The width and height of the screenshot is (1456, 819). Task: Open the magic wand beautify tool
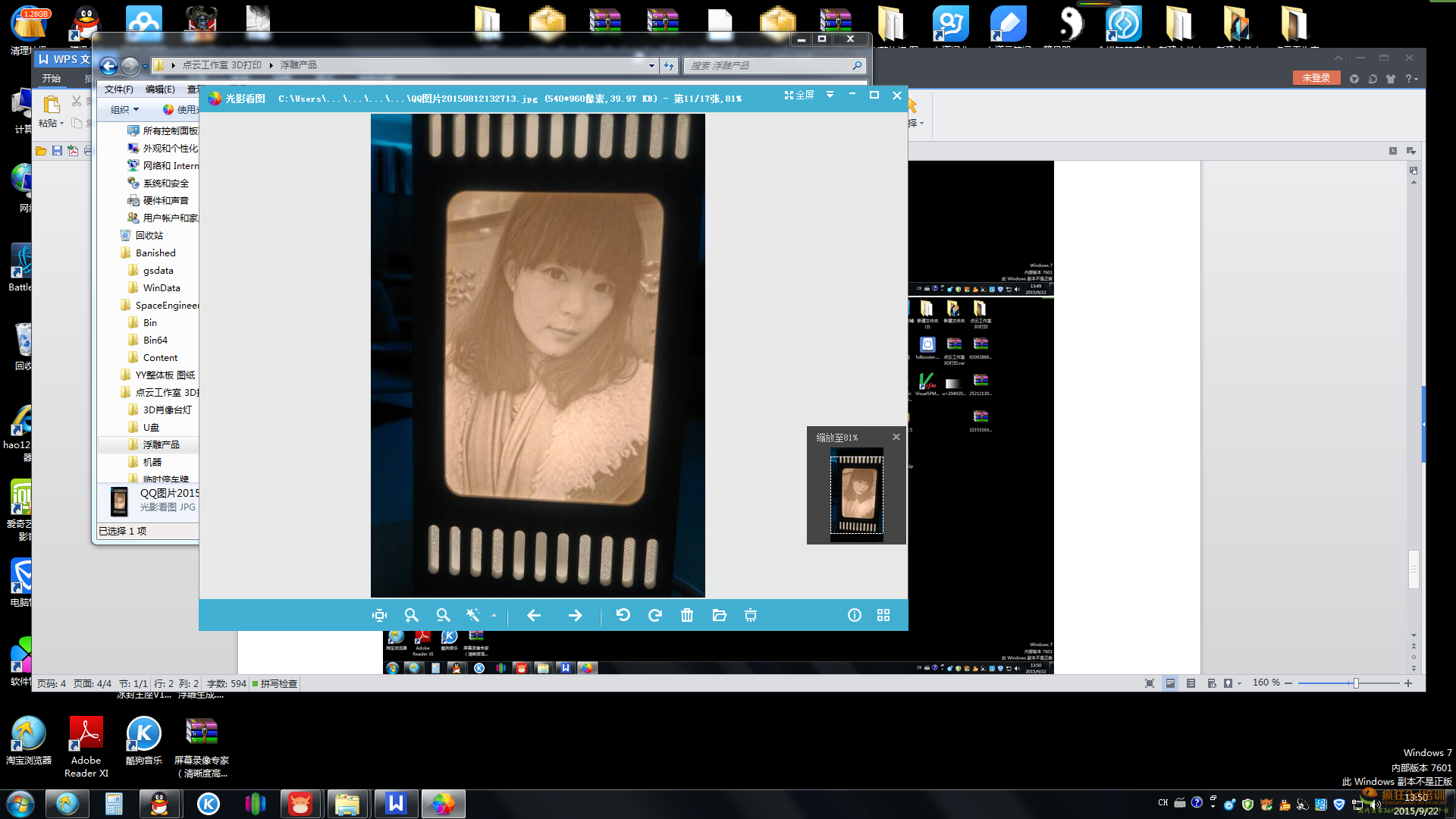(x=473, y=616)
